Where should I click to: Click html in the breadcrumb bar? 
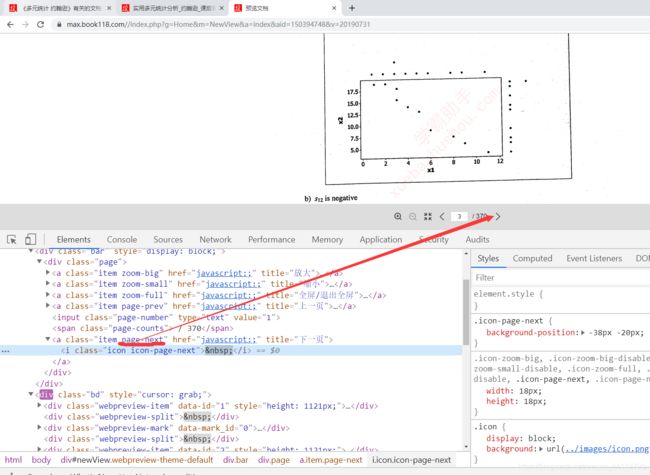tap(13, 460)
